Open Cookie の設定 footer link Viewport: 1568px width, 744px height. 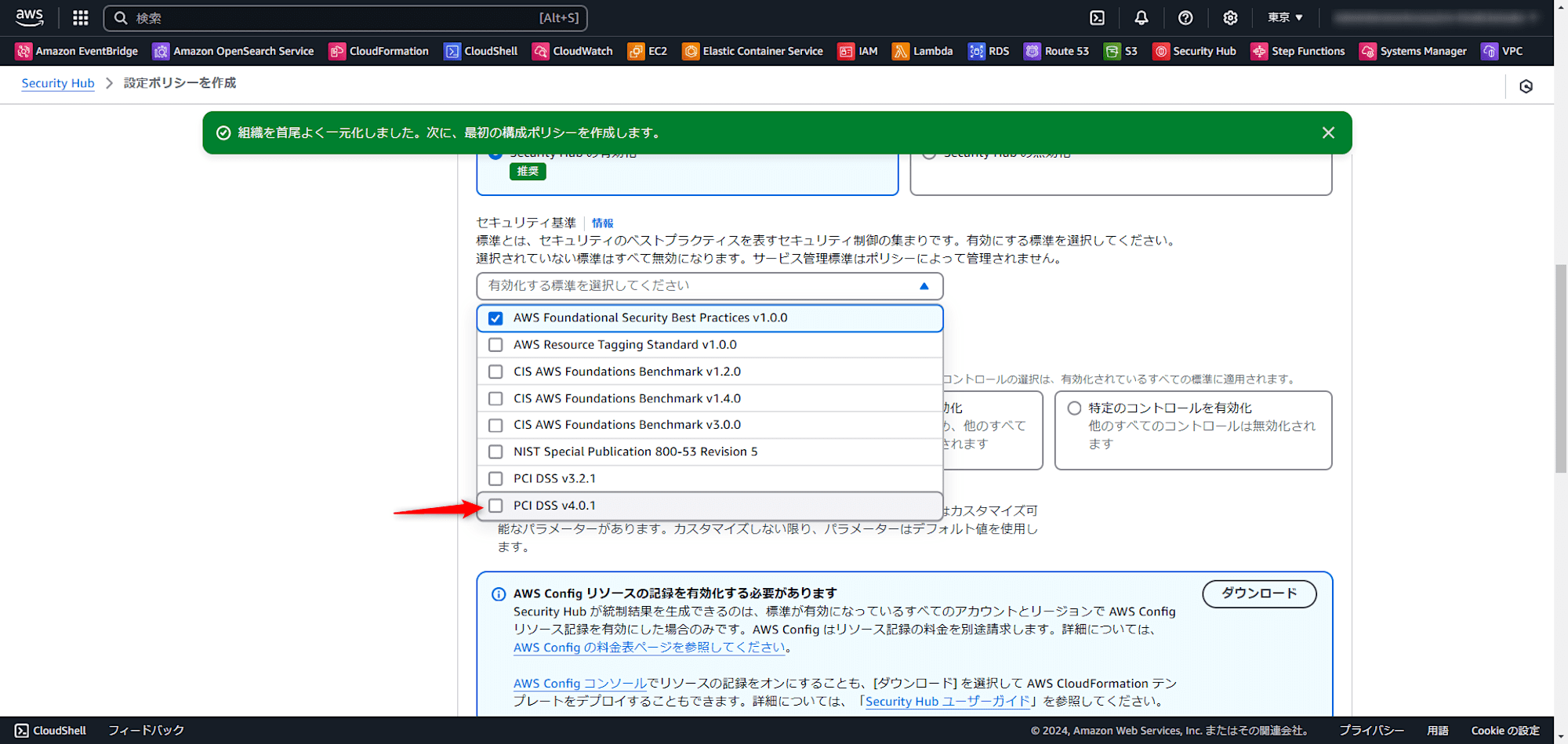1505,731
